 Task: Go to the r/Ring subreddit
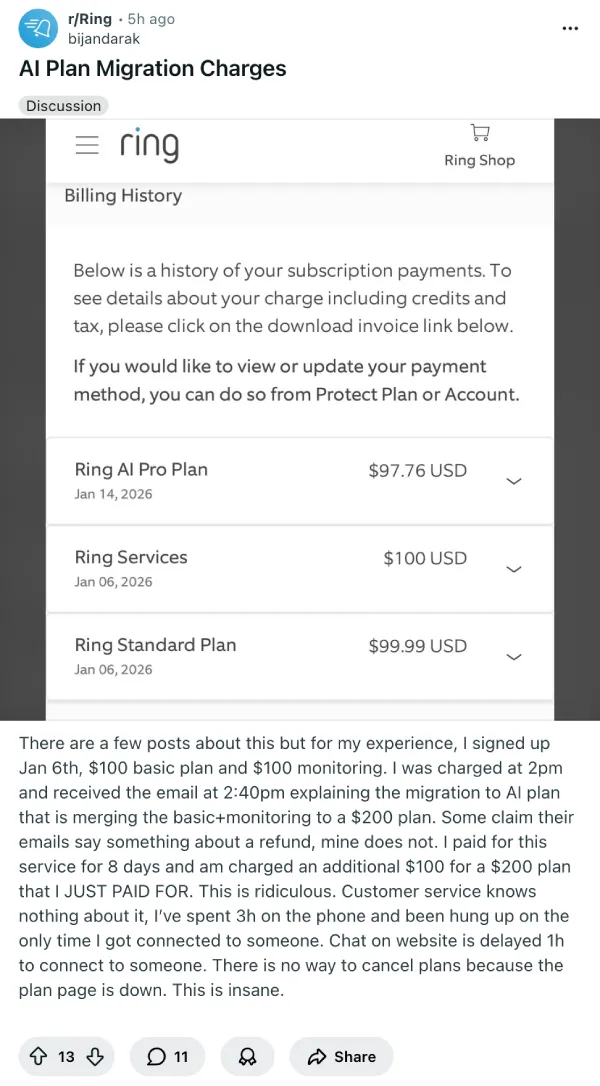89,19
